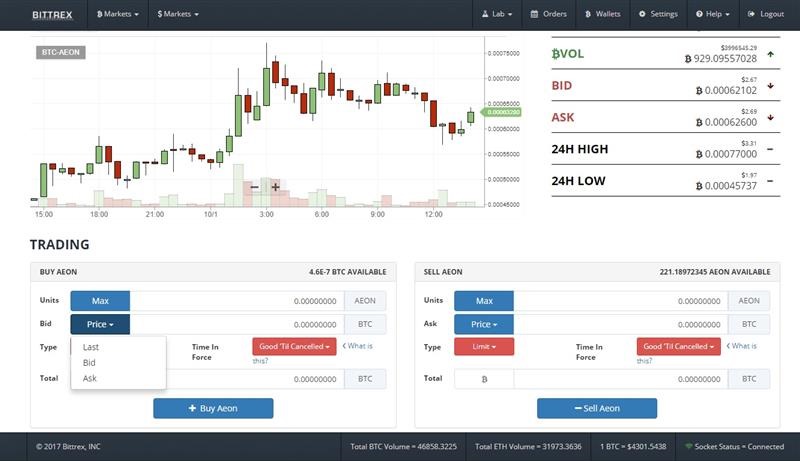Click the chart zoom-out minus icon
This screenshot has width=800, height=461.
click(255, 187)
